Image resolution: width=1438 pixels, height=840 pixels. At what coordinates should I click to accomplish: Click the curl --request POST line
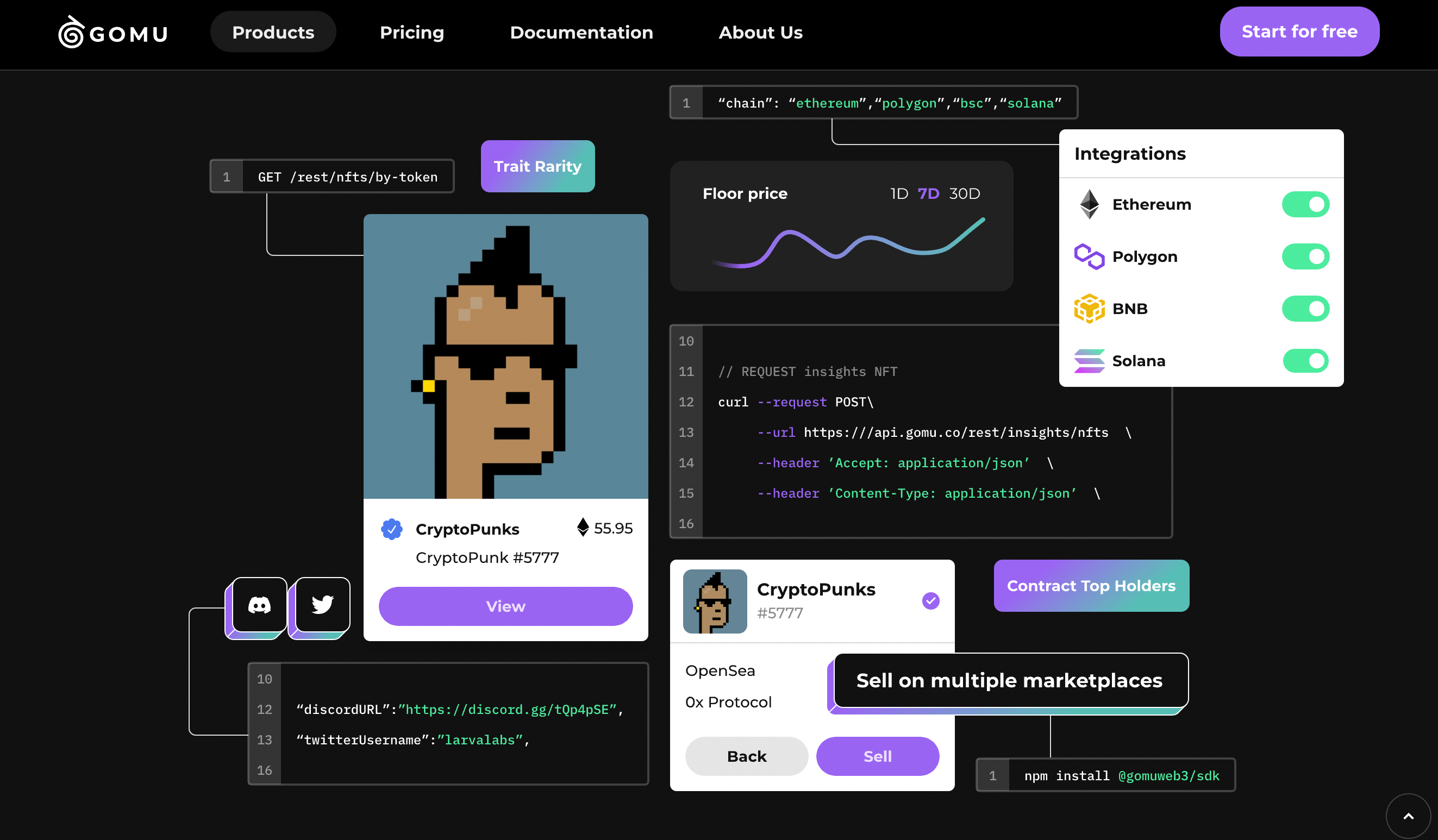796,402
